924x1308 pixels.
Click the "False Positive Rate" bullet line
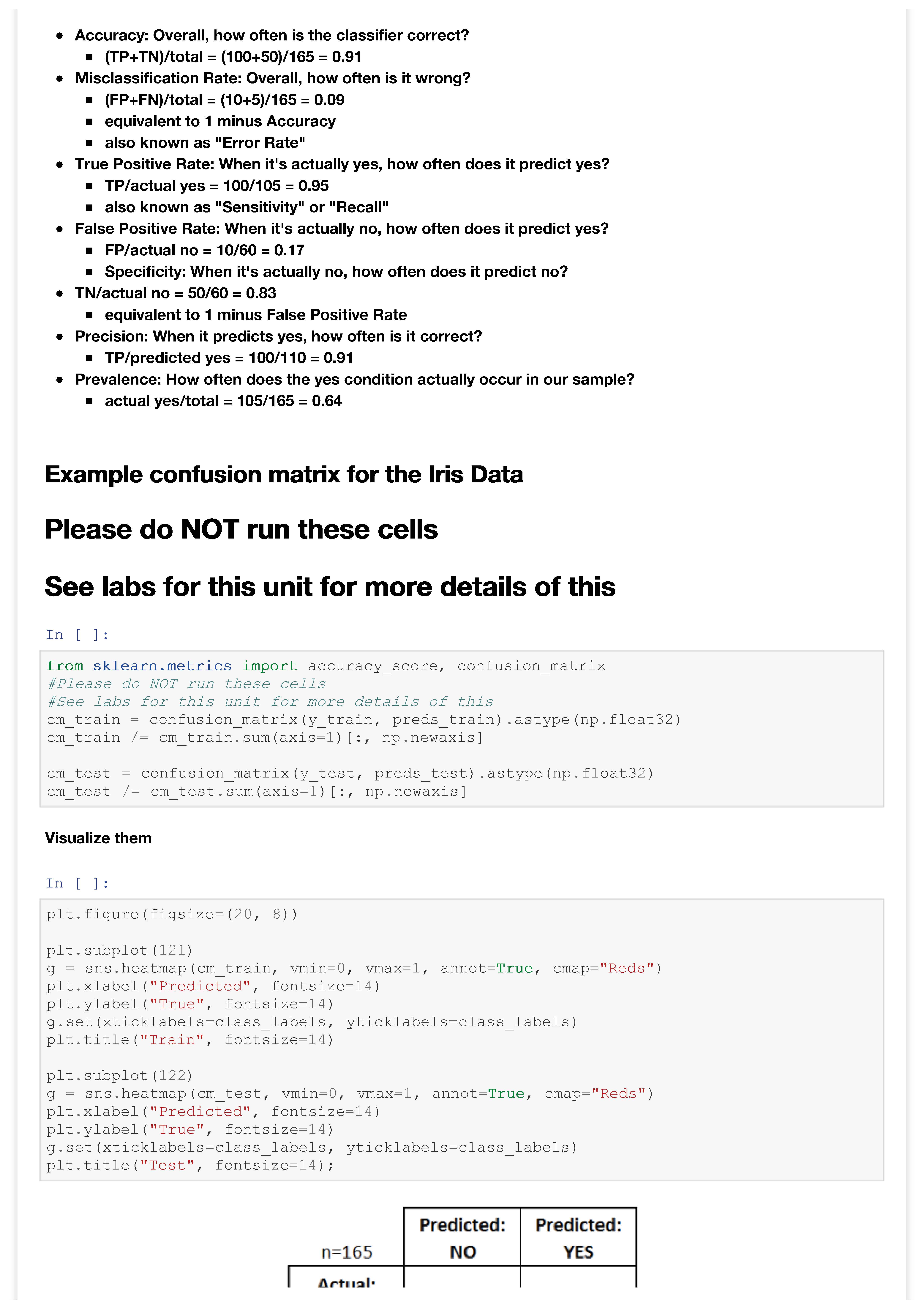(342, 229)
